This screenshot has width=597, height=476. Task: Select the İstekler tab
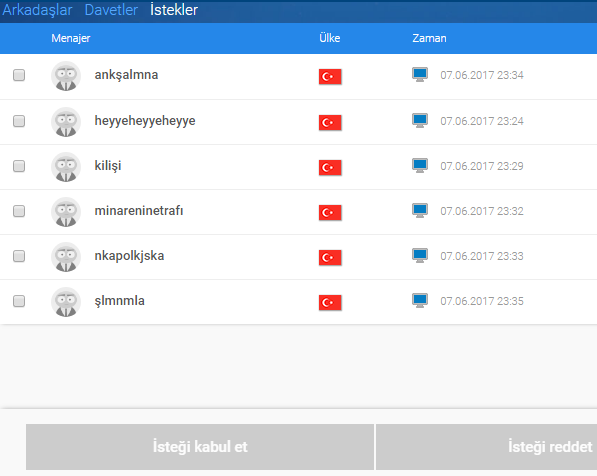coord(174,10)
